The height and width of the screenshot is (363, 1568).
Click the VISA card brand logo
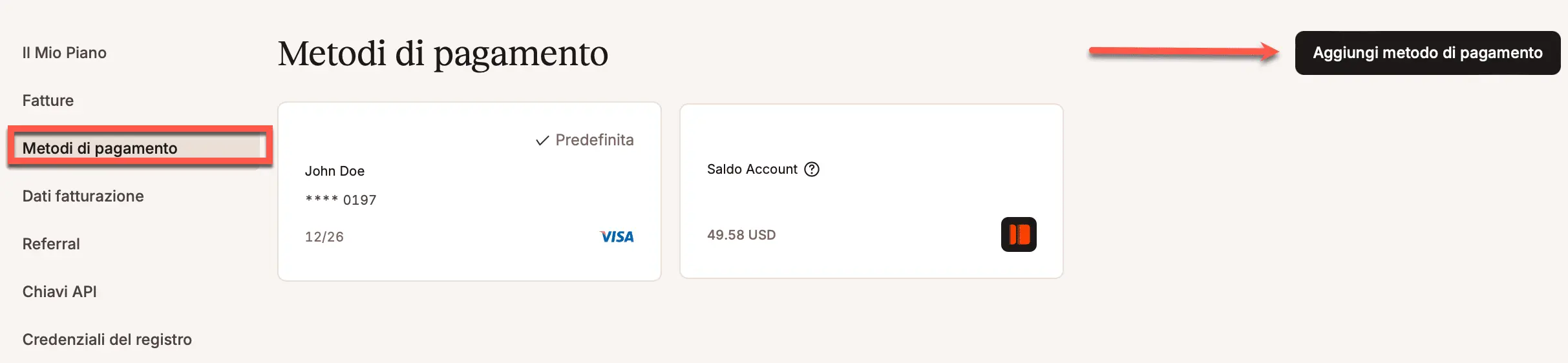[617, 237]
